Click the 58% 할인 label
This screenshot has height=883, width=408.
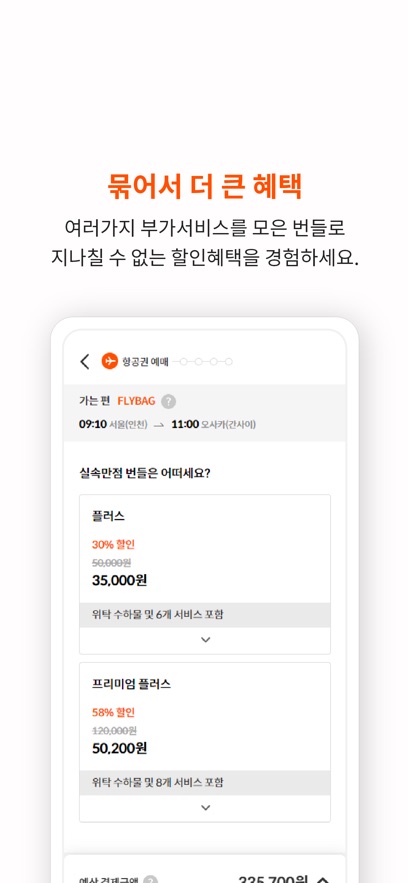click(x=114, y=712)
